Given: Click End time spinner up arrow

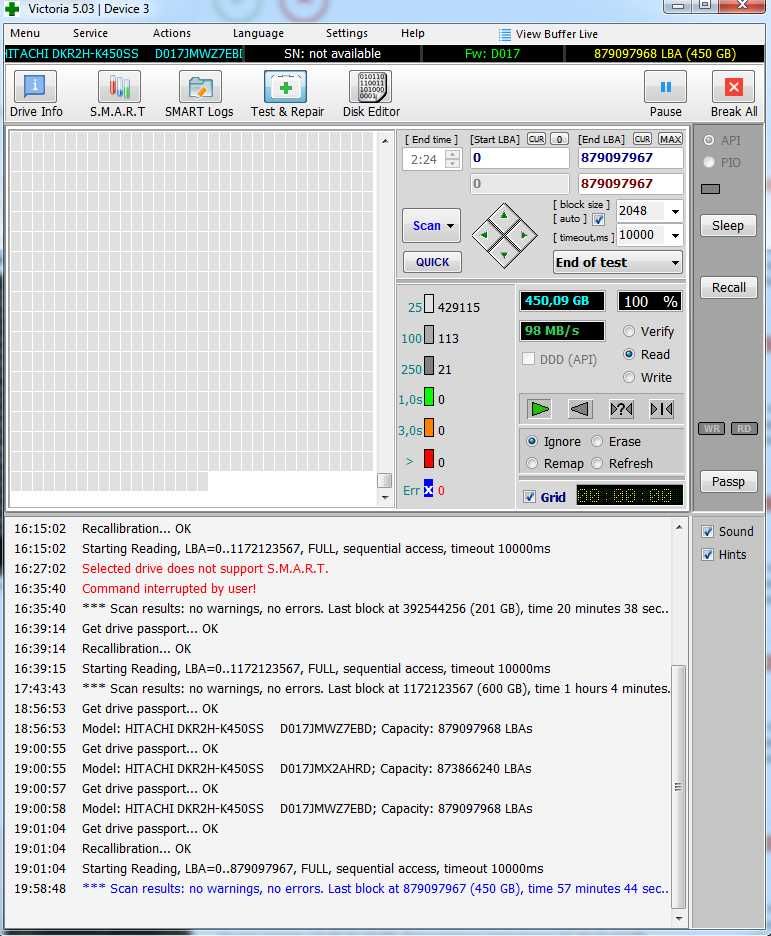Looking at the screenshot, I should 454,155.
